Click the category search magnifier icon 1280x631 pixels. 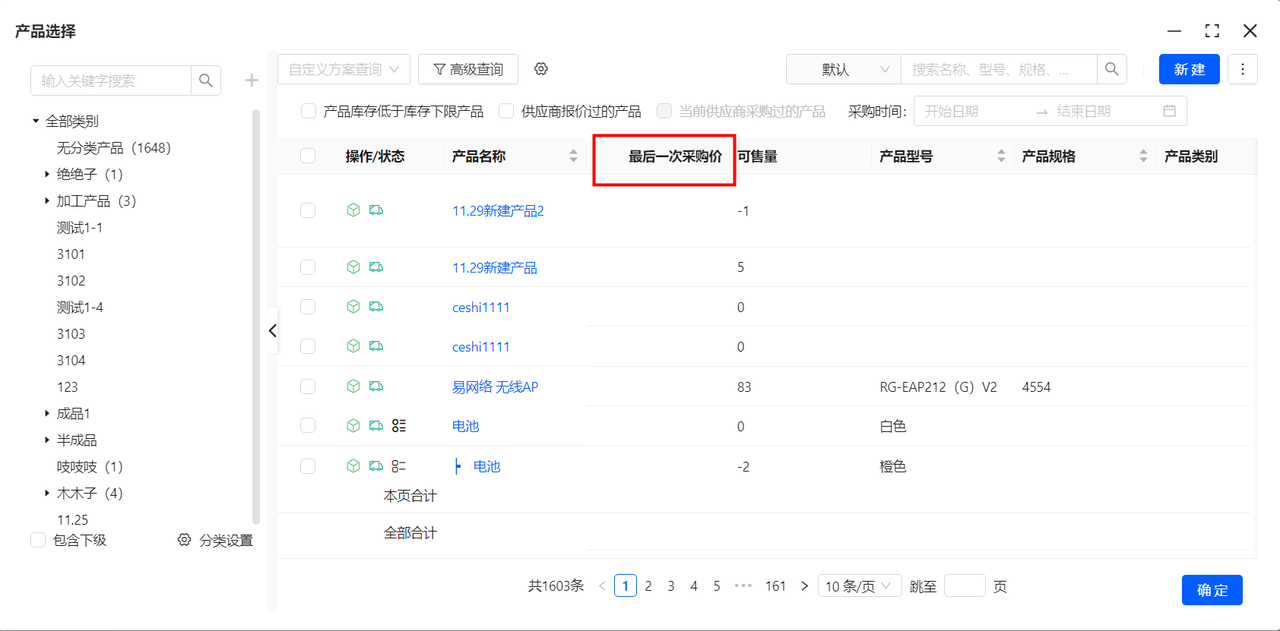click(x=206, y=80)
